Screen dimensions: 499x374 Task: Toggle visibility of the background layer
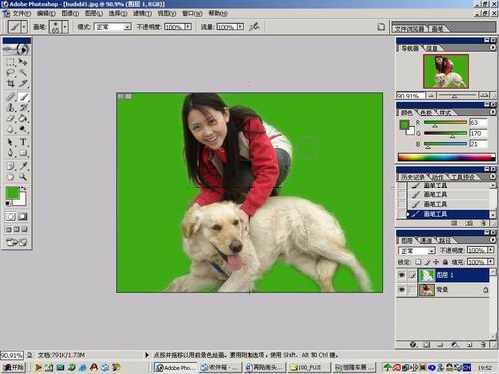(402, 290)
